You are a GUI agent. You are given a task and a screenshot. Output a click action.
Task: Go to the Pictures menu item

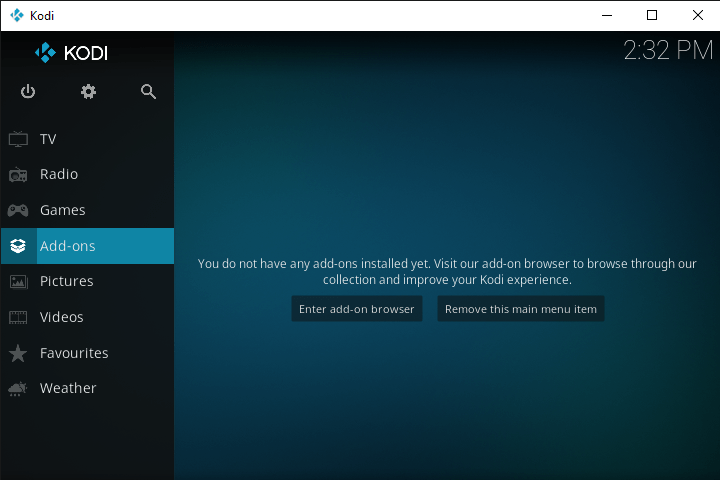87,281
